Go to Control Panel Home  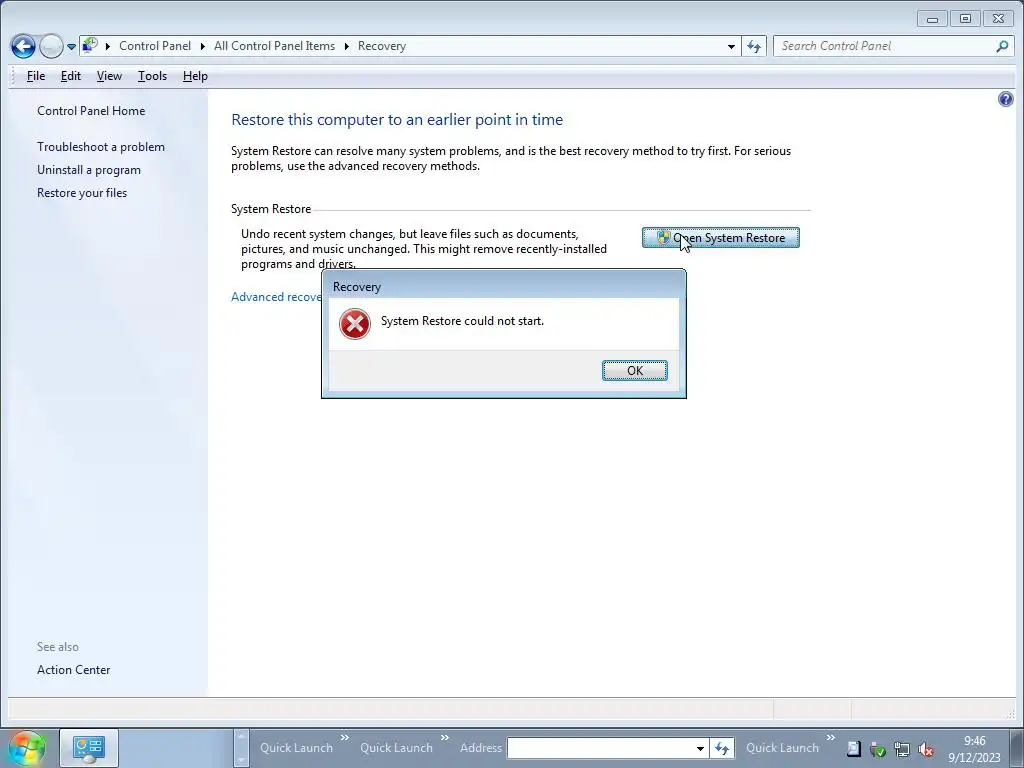91,110
